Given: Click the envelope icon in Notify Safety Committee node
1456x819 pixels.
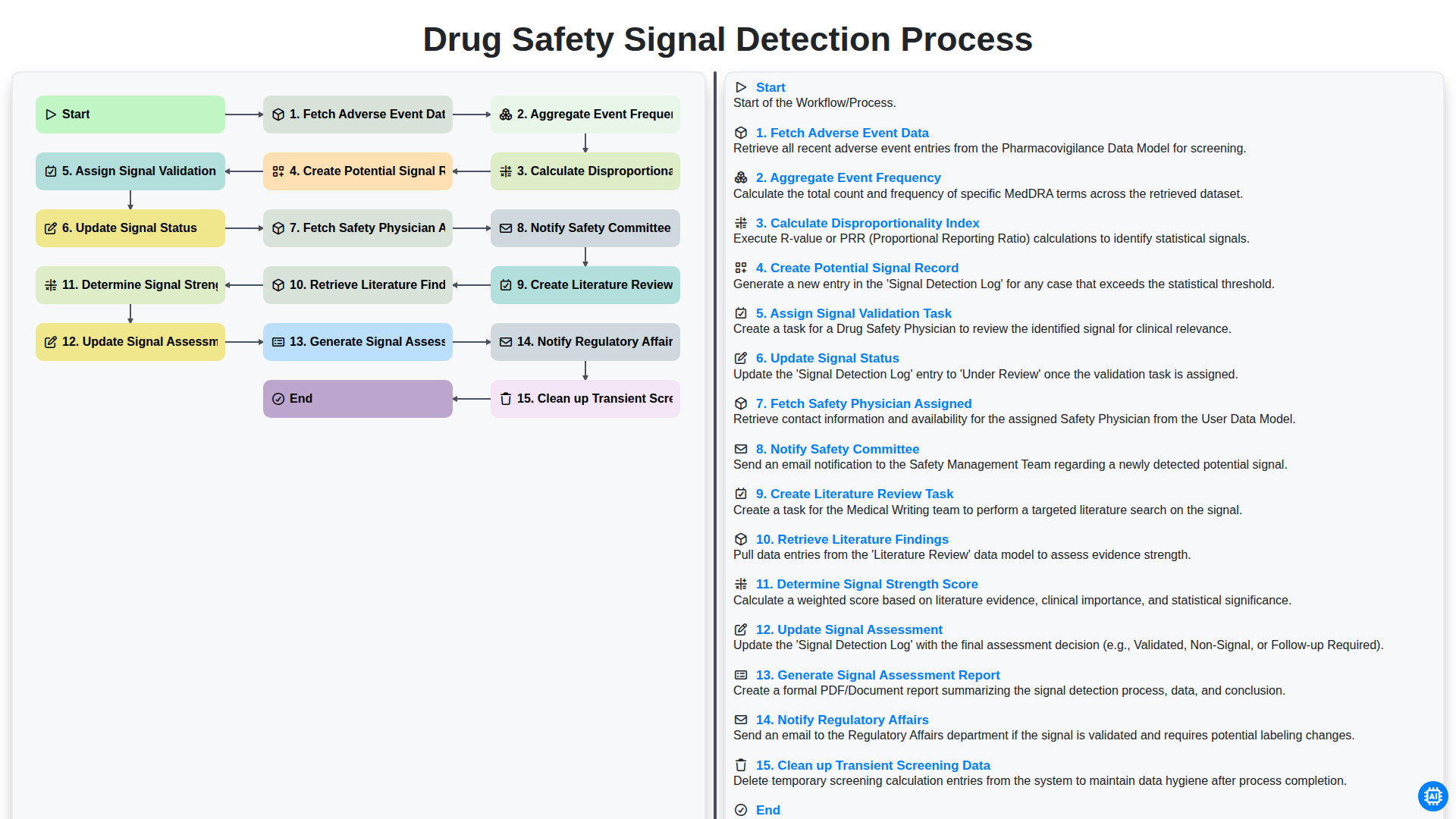Looking at the screenshot, I should 506,228.
